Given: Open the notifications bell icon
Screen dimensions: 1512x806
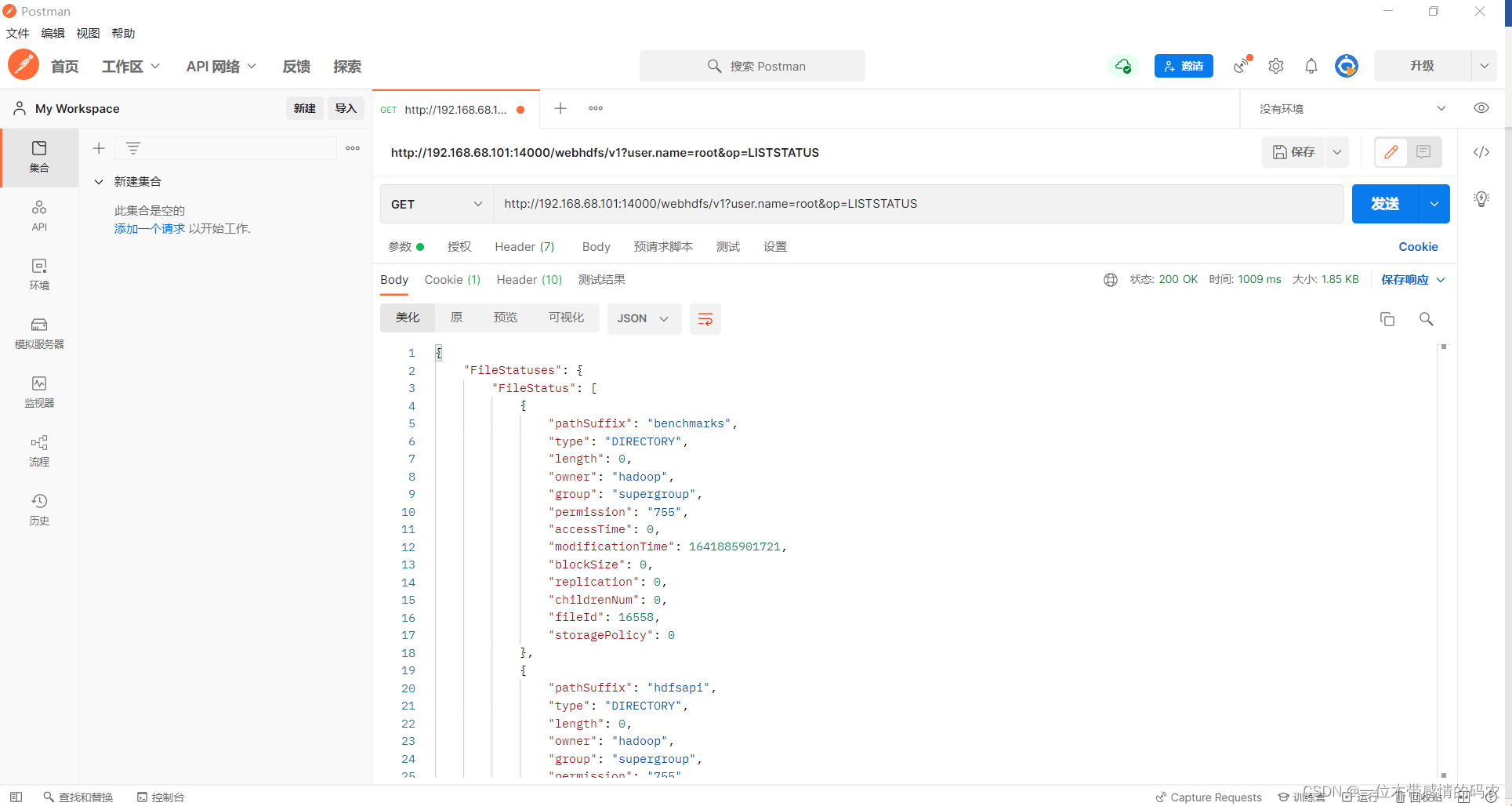Looking at the screenshot, I should pyautogui.click(x=1311, y=67).
